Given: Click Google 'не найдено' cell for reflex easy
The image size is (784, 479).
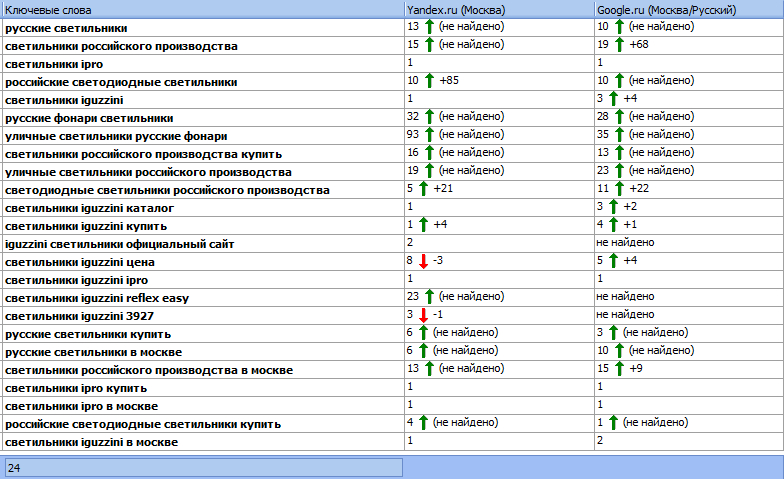Looking at the screenshot, I should 689,298.
